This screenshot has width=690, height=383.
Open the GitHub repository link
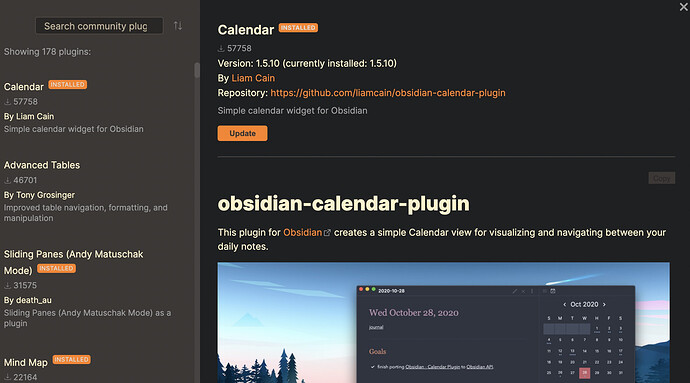388,93
